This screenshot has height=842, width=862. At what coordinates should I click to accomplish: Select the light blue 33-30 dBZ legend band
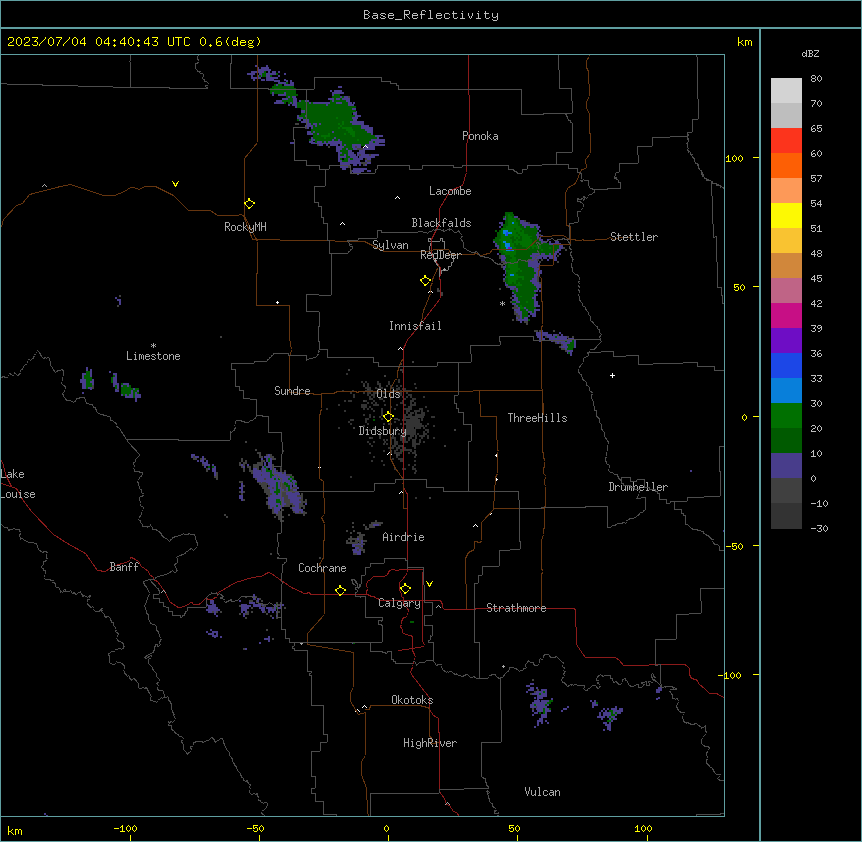786,390
